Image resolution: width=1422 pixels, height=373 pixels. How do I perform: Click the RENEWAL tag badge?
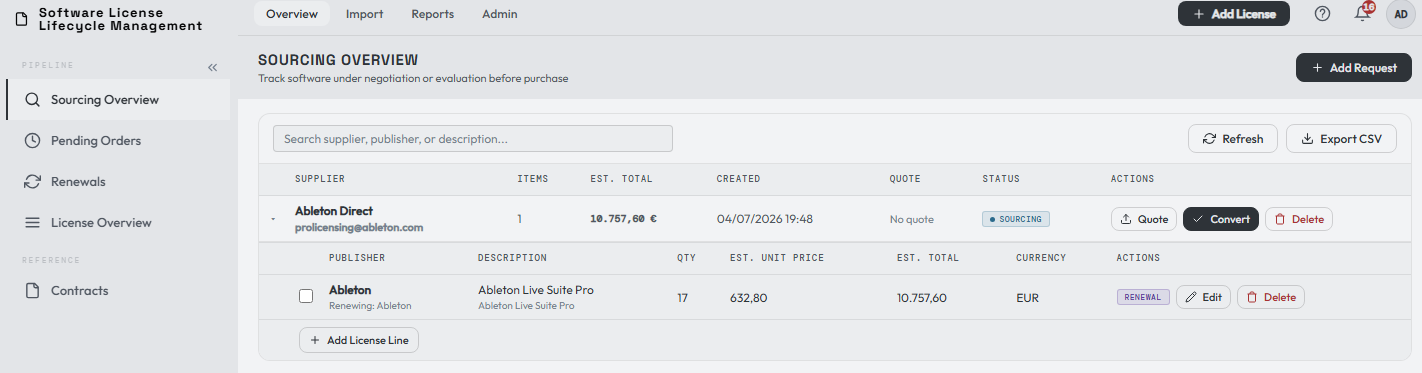[x=1143, y=297]
